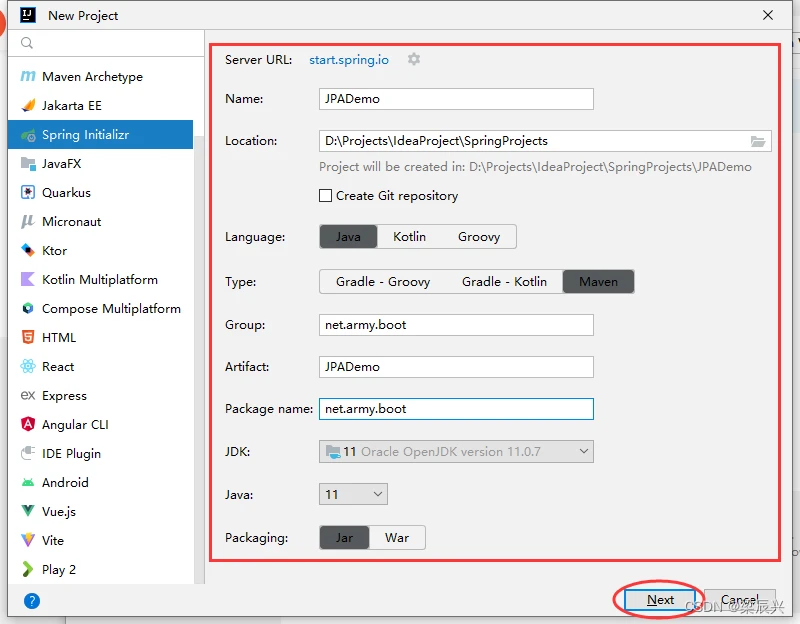This screenshot has width=800, height=624.
Task: Select Vue.js project type
Action: [x=101, y=511]
